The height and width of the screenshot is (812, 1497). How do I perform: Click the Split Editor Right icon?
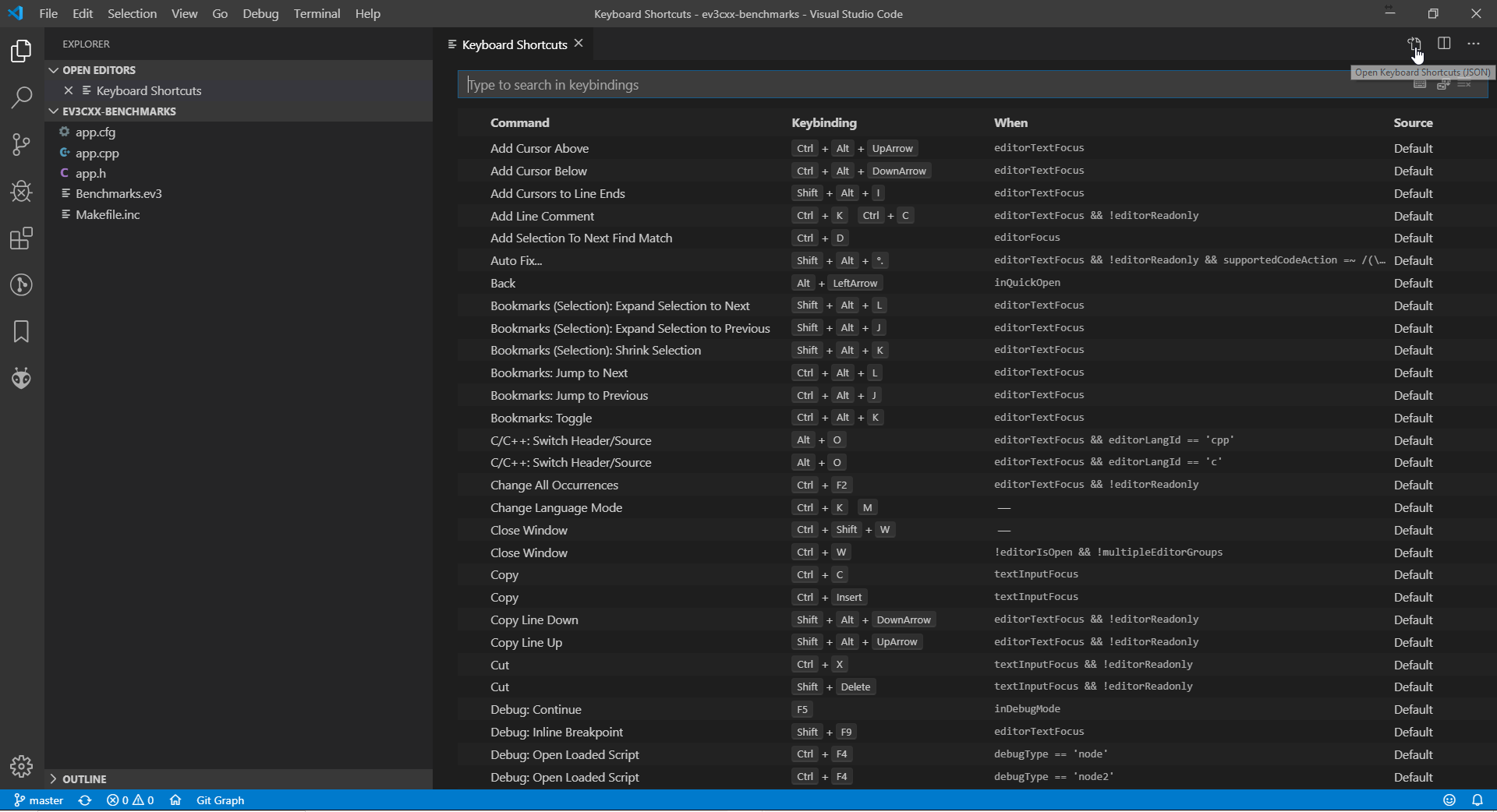click(1444, 44)
